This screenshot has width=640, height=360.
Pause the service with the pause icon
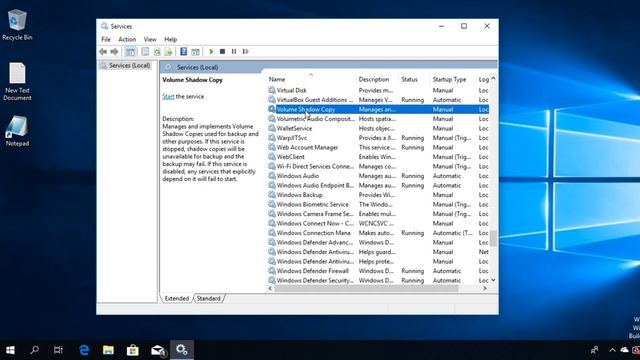[234, 51]
